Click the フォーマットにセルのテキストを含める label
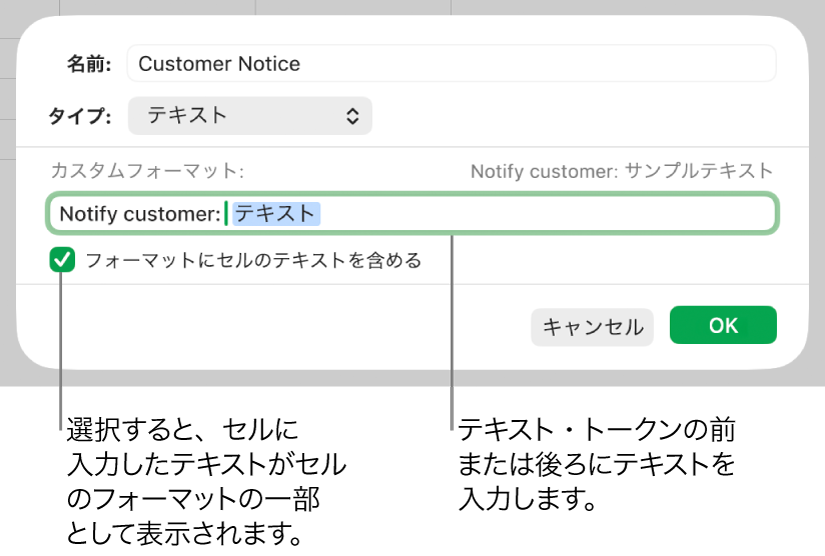Screen dimensions: 825x556 click(253, 261)
